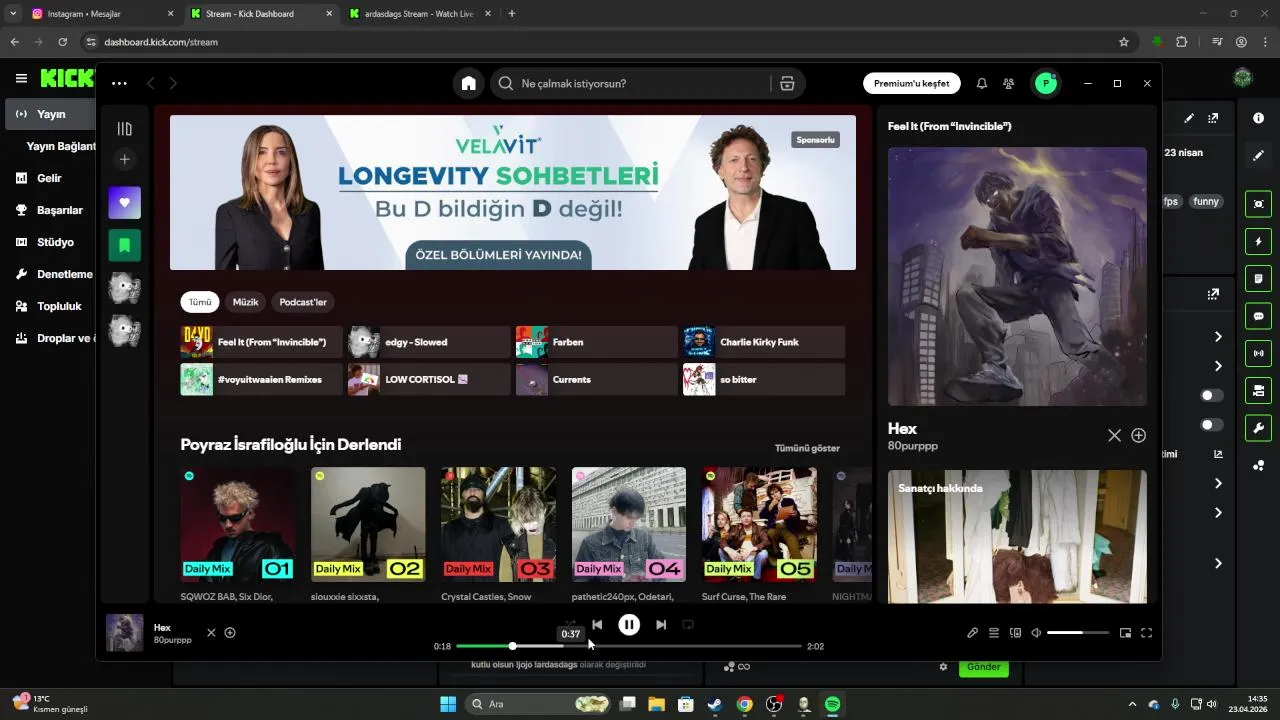This screenshot has width=1280, height=720.
Task: Open Yayın in the Kick sidebar
Action: 50,114
